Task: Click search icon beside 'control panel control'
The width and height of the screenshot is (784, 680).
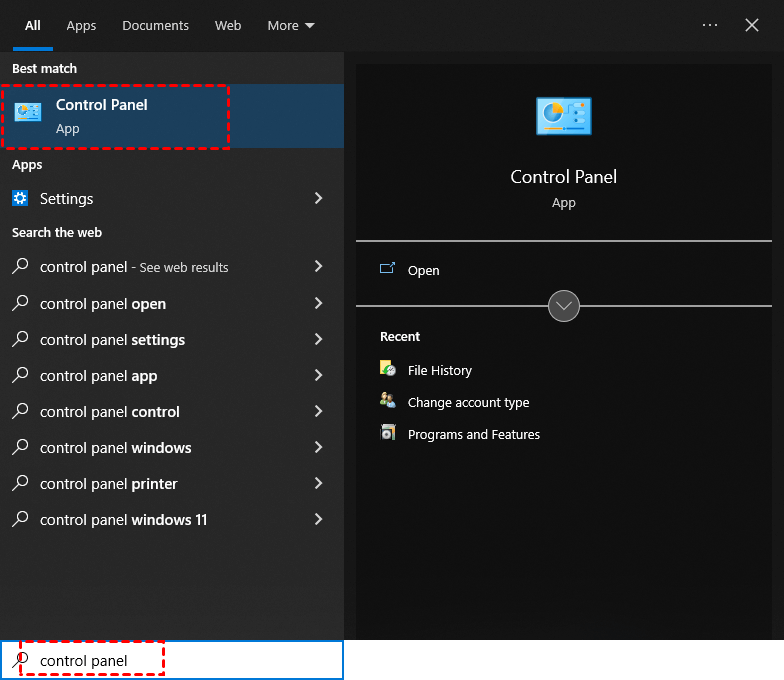Action: click(20, 411)
